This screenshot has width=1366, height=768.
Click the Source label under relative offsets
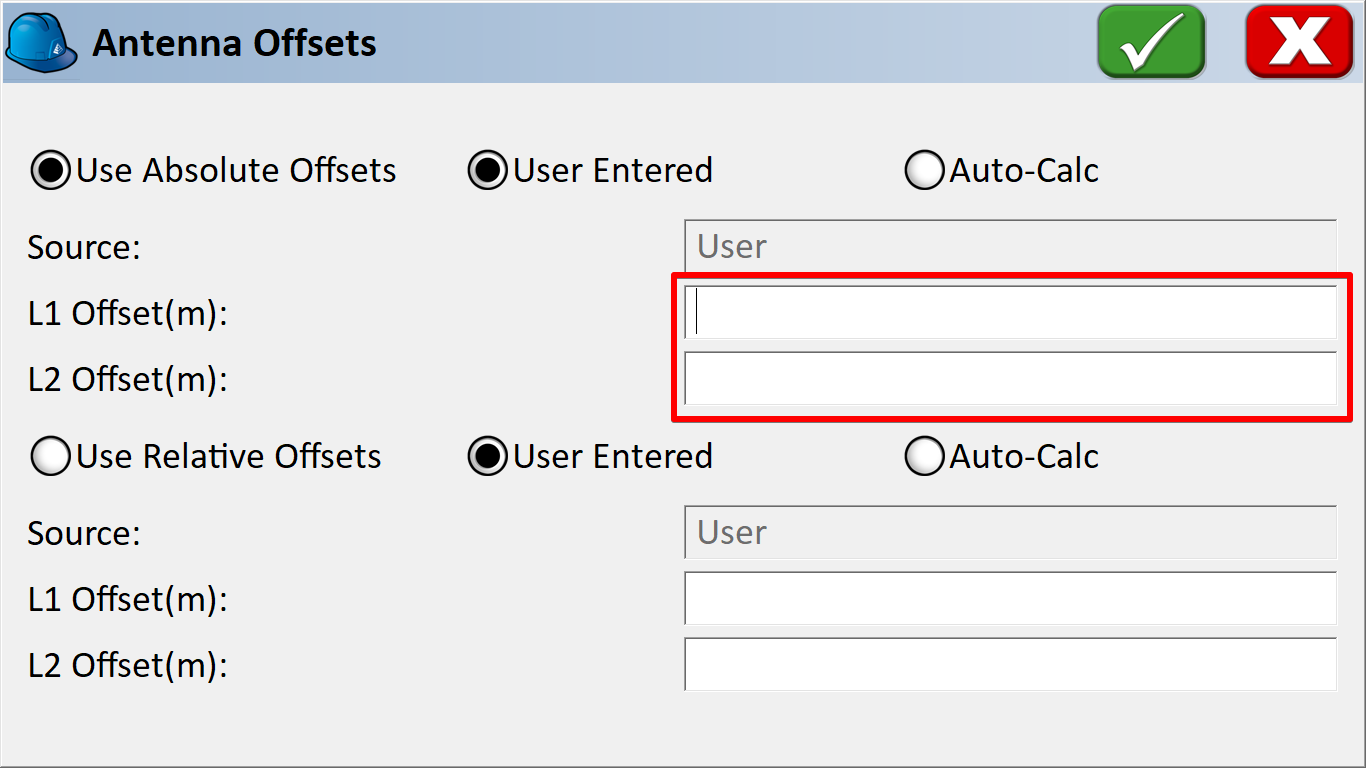point(84,533)
